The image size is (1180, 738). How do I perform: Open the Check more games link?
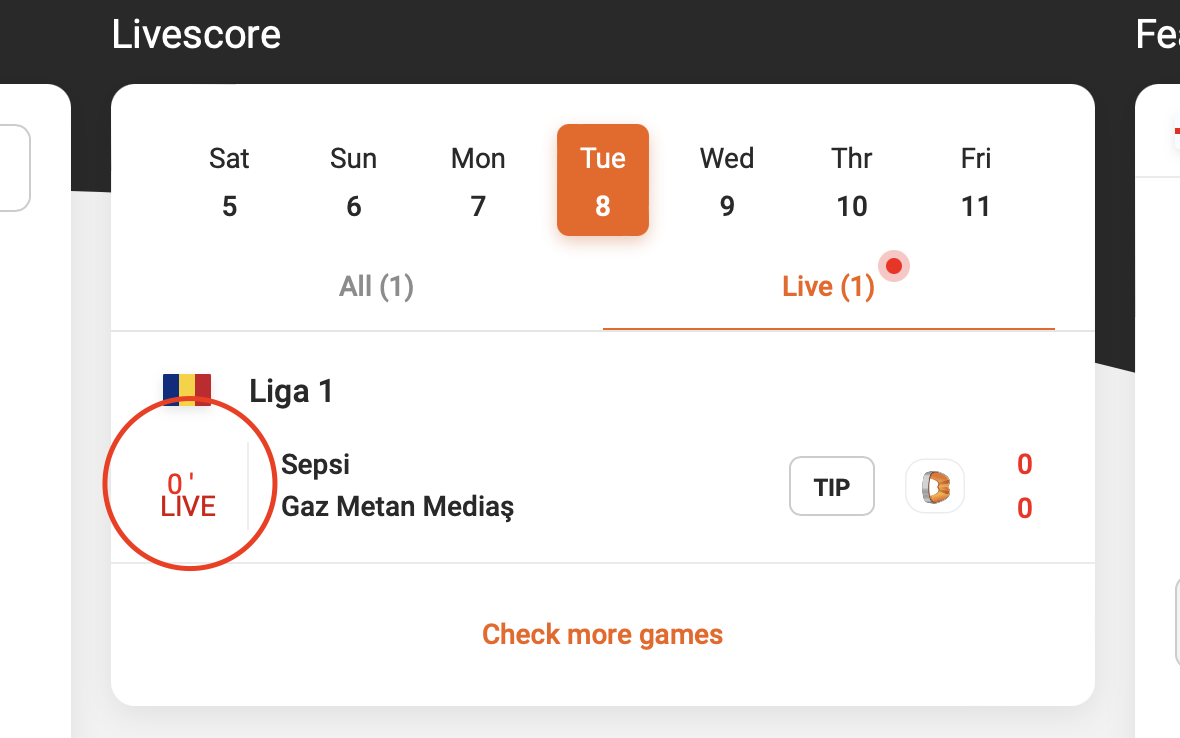click(x=602, y=634)
